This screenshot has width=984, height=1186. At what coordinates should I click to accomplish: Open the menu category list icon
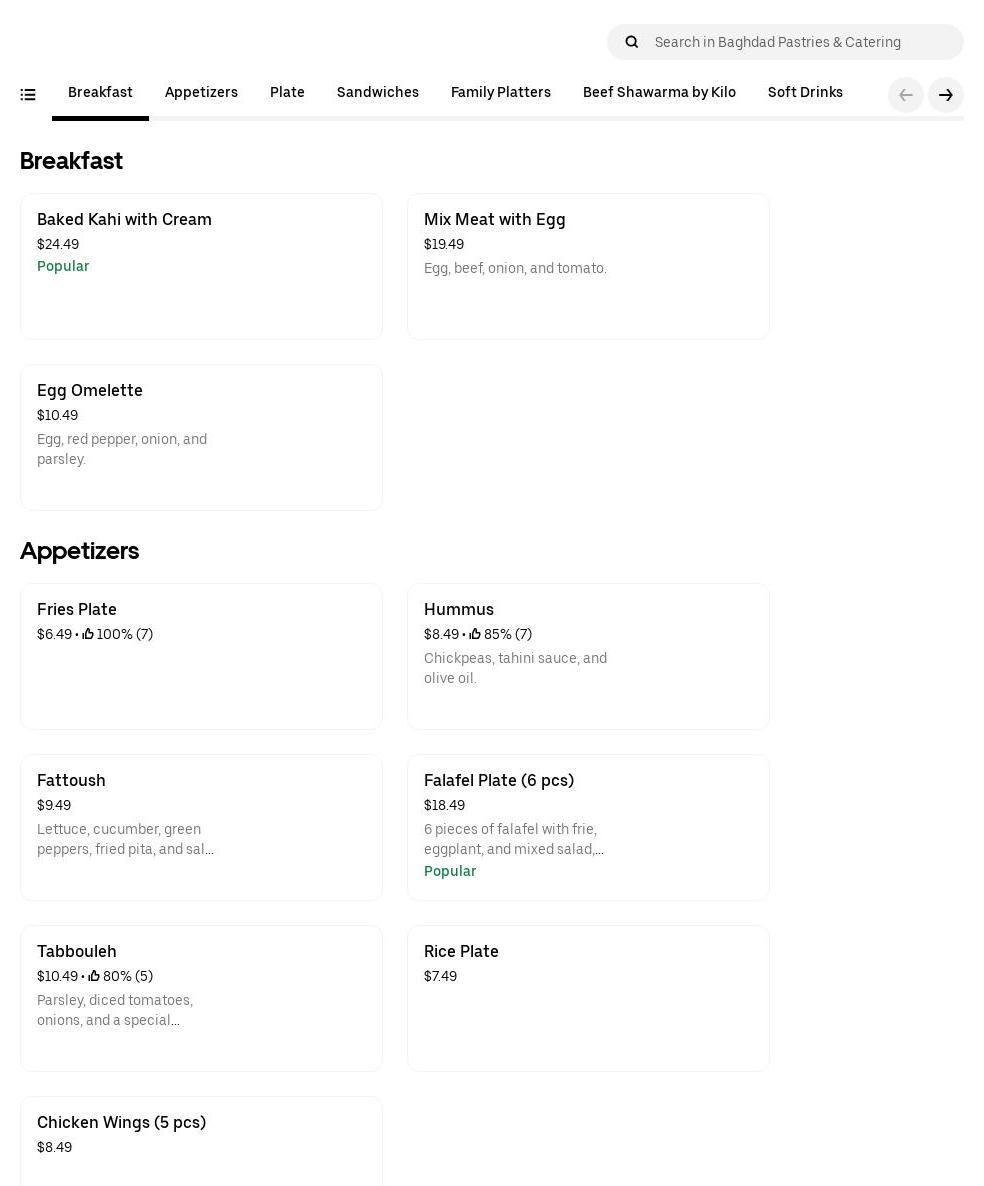coord(28,95)
